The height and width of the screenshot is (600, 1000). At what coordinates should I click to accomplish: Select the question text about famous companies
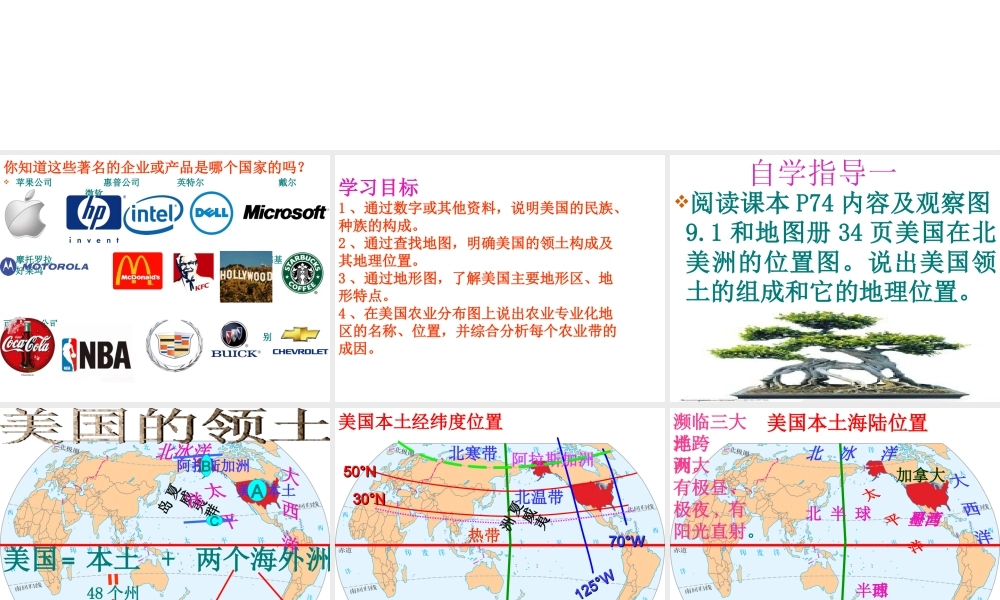(x=155, y=168)
